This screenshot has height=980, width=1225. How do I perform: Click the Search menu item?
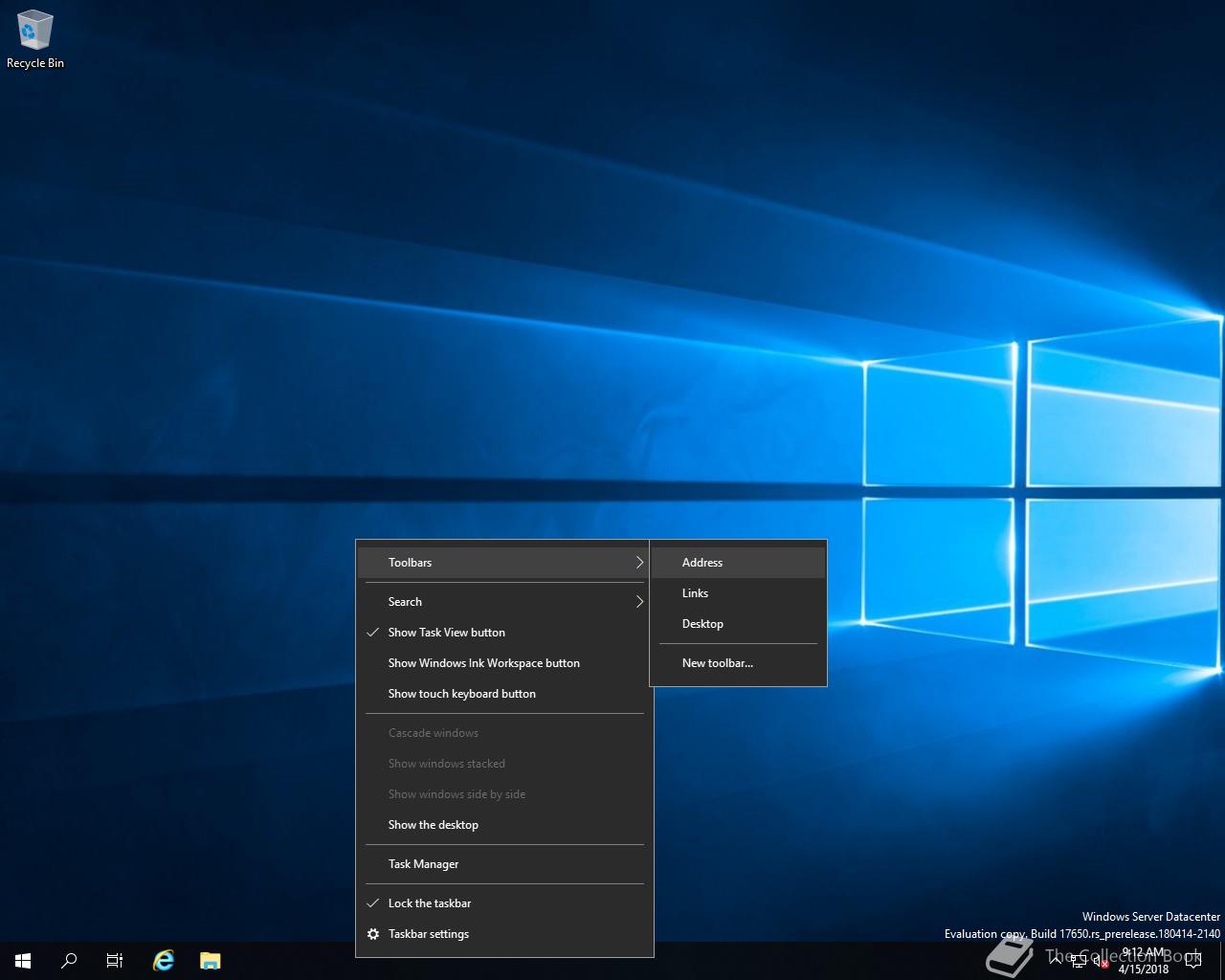point(504,602)
